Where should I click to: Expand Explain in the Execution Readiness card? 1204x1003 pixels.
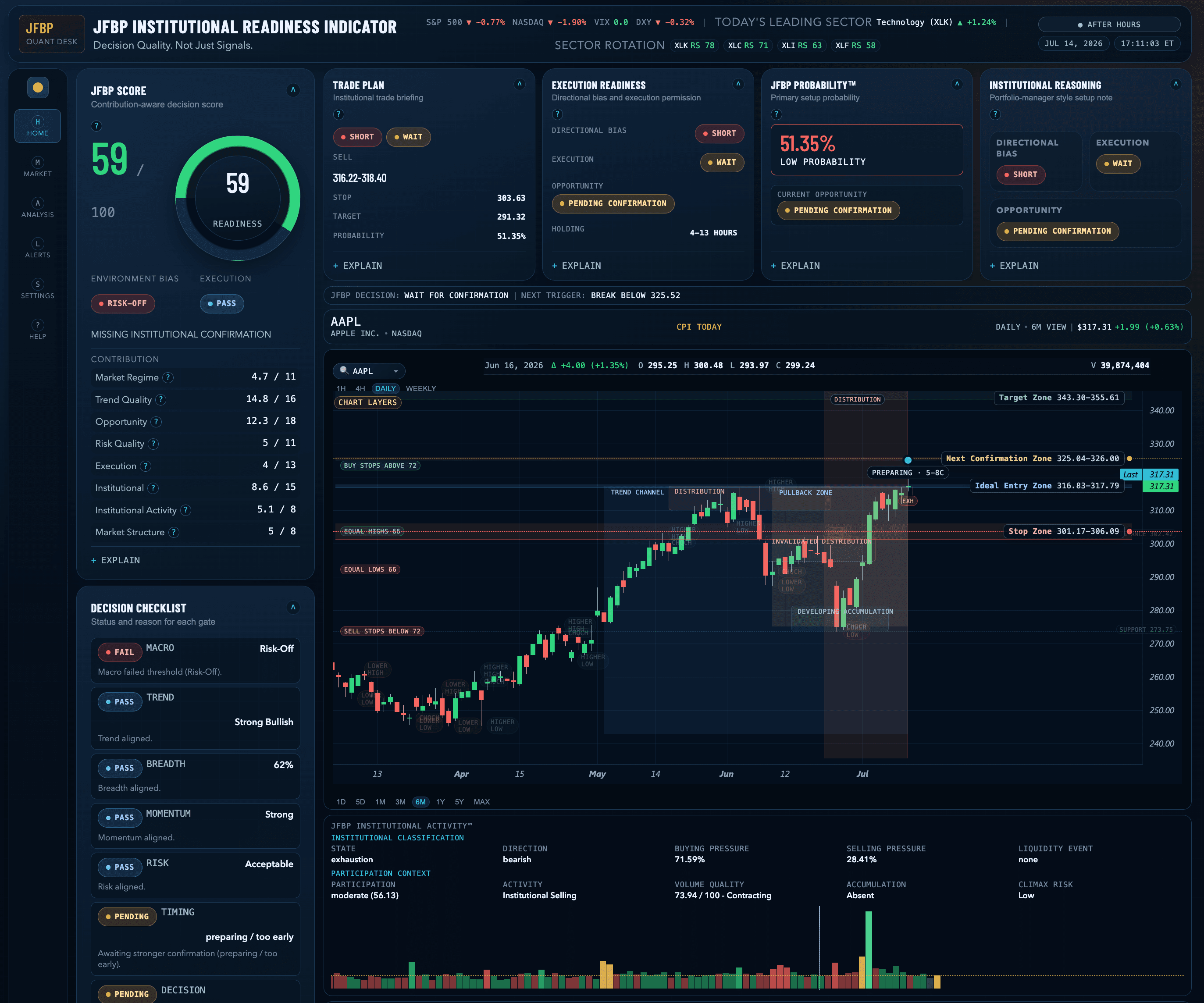[577, 265]
